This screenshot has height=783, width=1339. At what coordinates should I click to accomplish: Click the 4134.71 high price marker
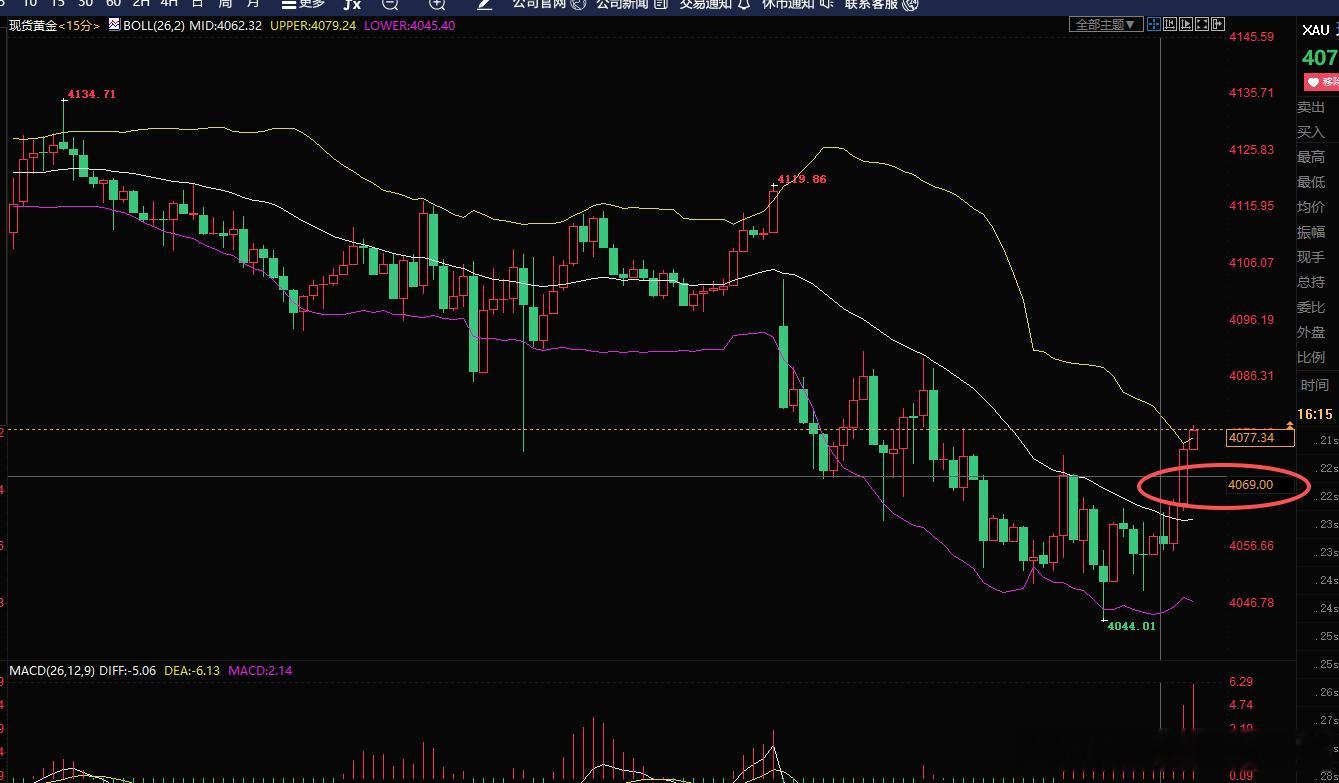pyautogui.click(x=91, y=94)
